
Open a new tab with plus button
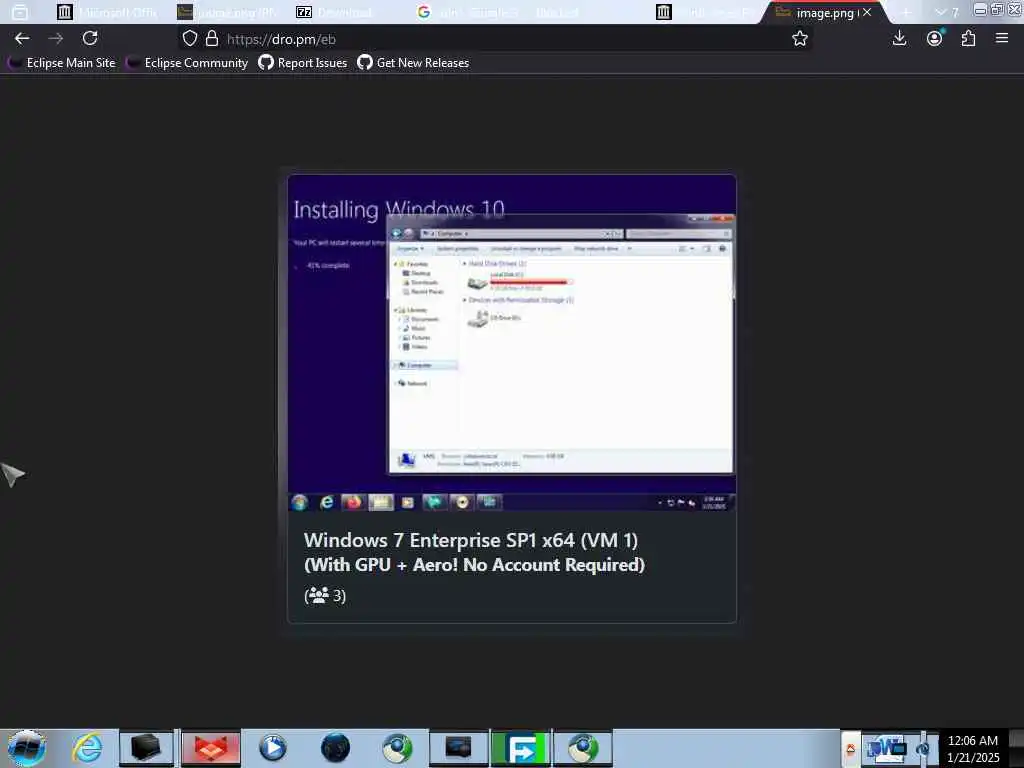coord(906,12)
